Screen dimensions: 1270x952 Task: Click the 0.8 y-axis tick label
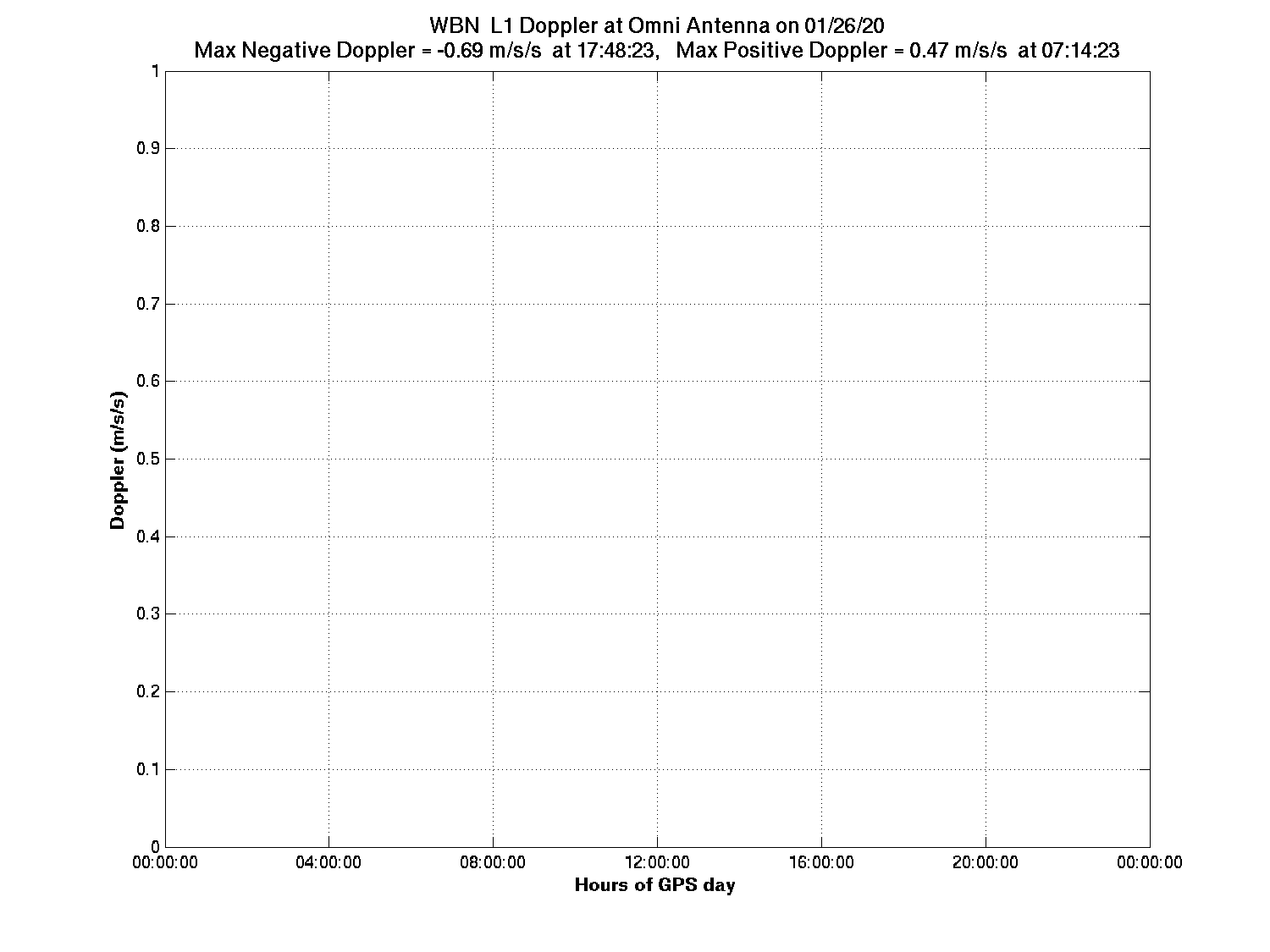point(147,226)
